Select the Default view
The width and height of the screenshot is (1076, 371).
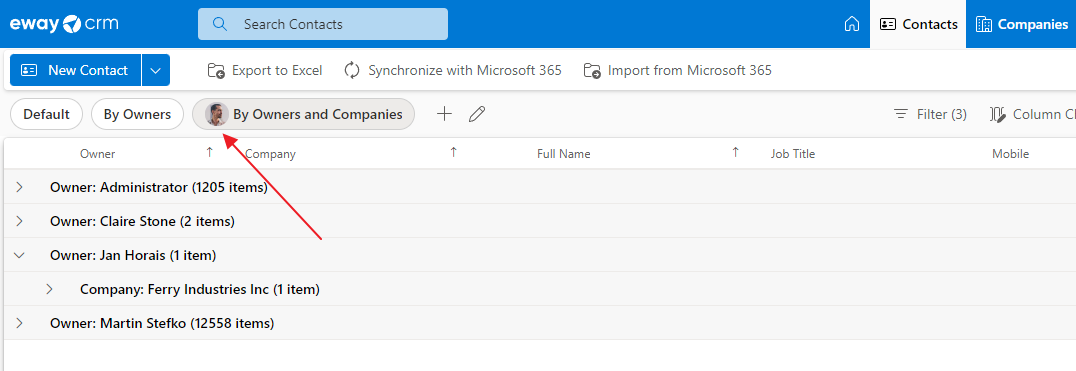47,115
